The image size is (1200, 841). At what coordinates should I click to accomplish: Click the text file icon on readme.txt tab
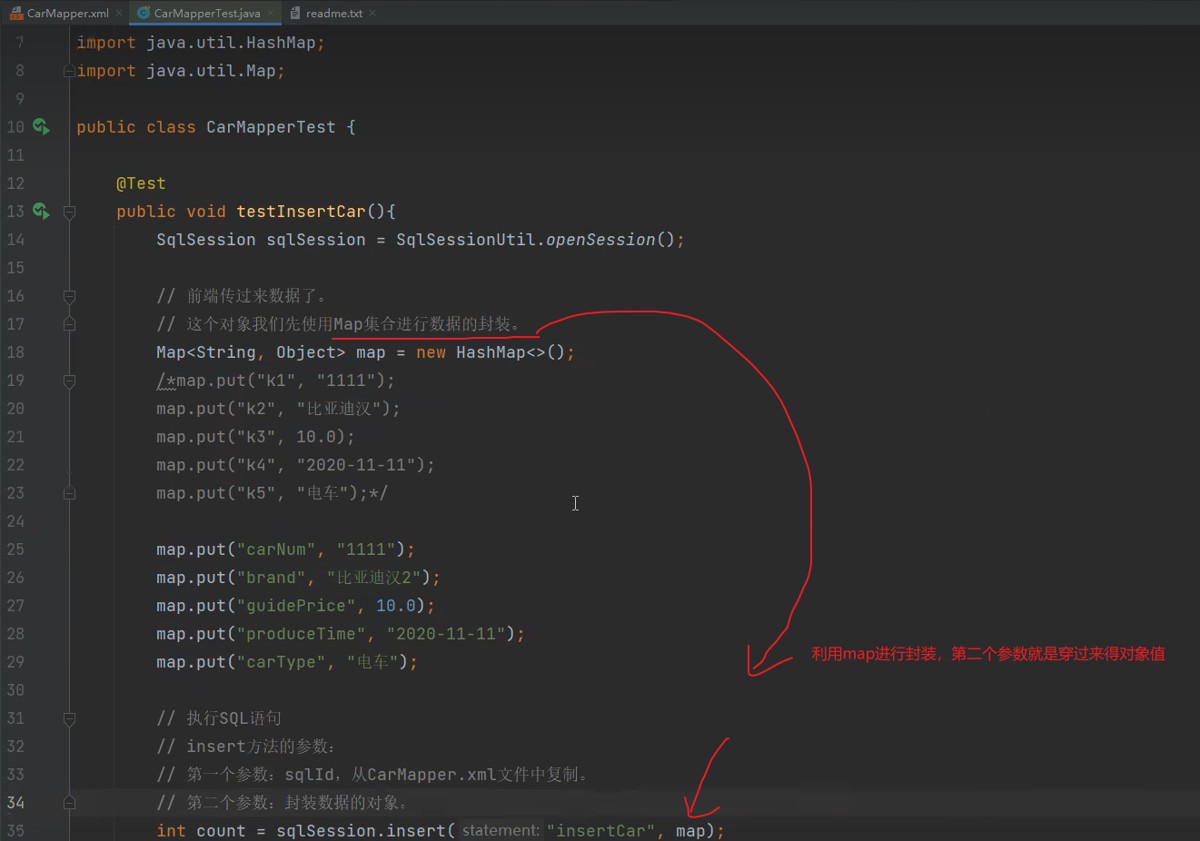(296, 13)
